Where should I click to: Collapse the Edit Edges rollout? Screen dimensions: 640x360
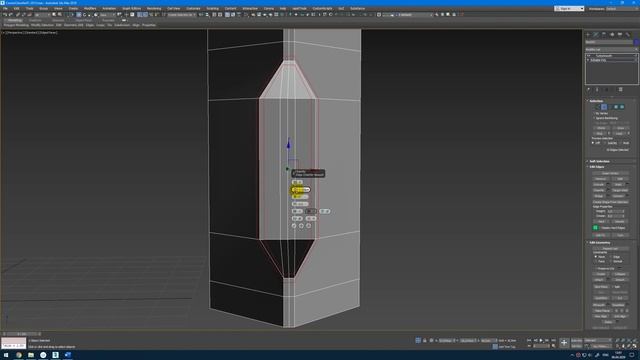coord(597,167)
